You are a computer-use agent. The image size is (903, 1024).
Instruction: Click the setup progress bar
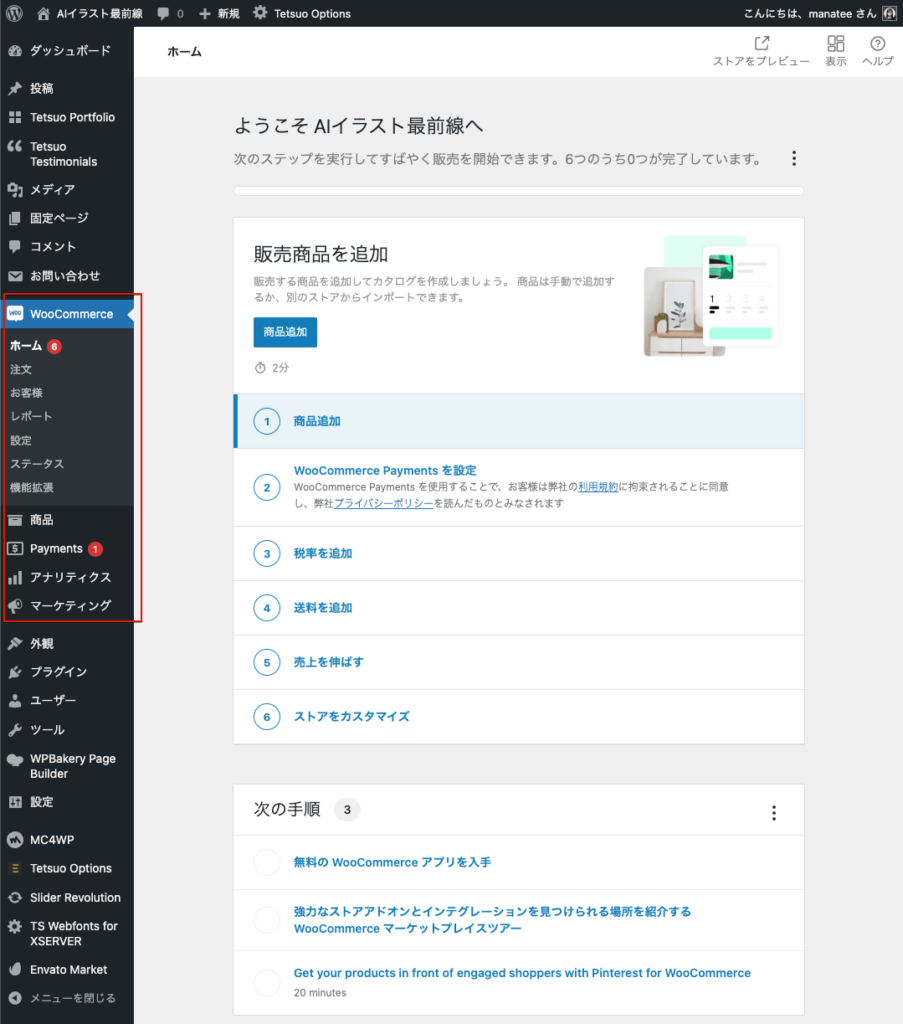tap(518, 190)
